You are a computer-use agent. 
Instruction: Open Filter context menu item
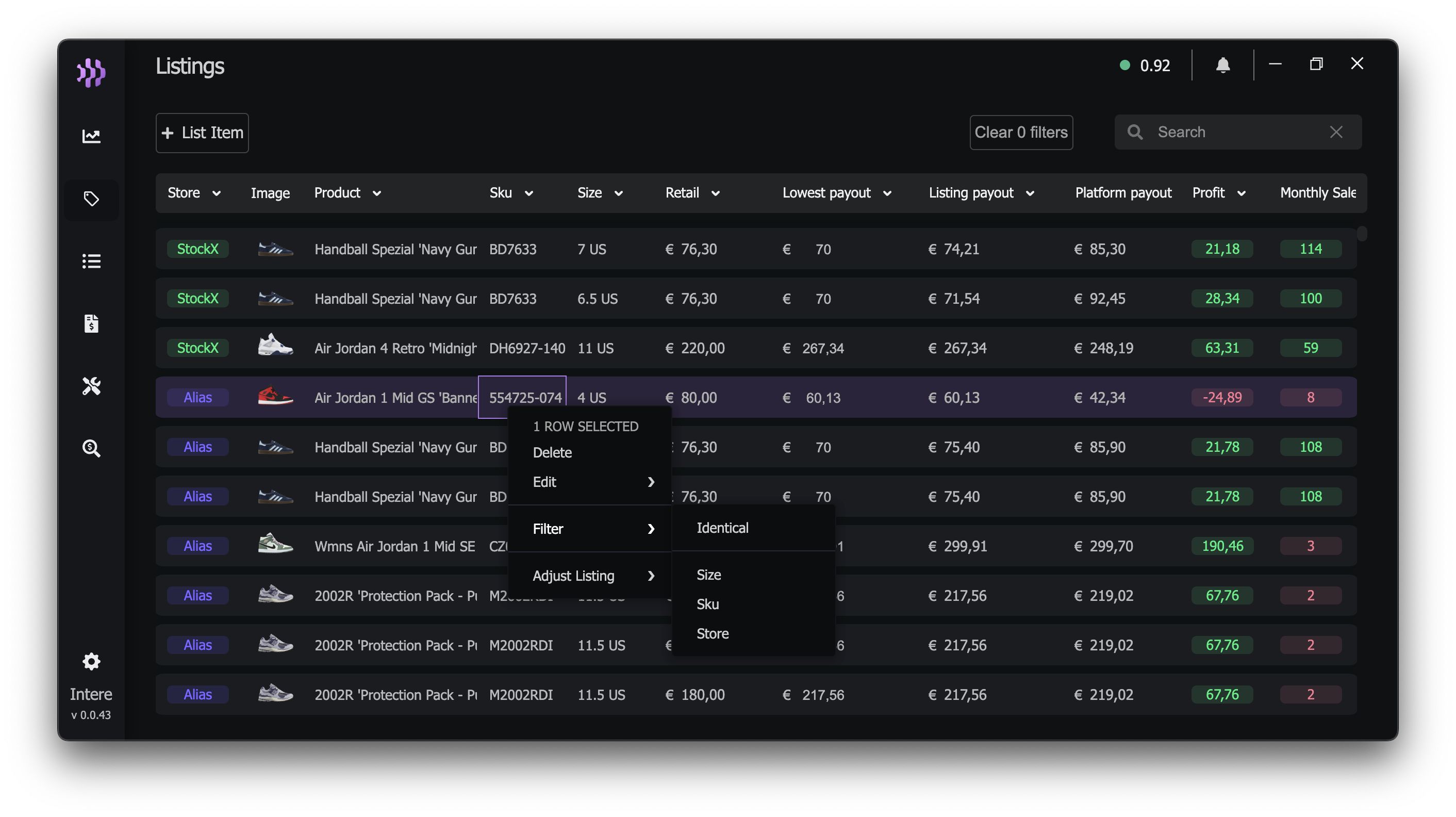(590, 529)
